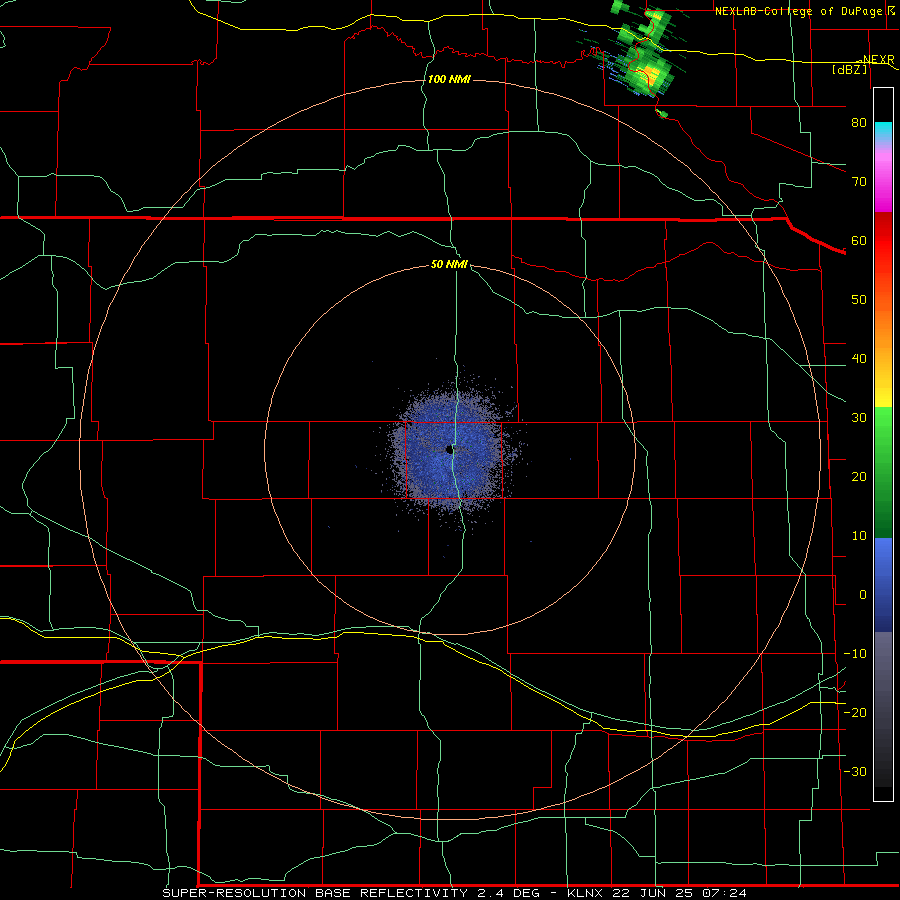
Task: Click the KLNX station identifier in the caption
Action: coord(584,893)
